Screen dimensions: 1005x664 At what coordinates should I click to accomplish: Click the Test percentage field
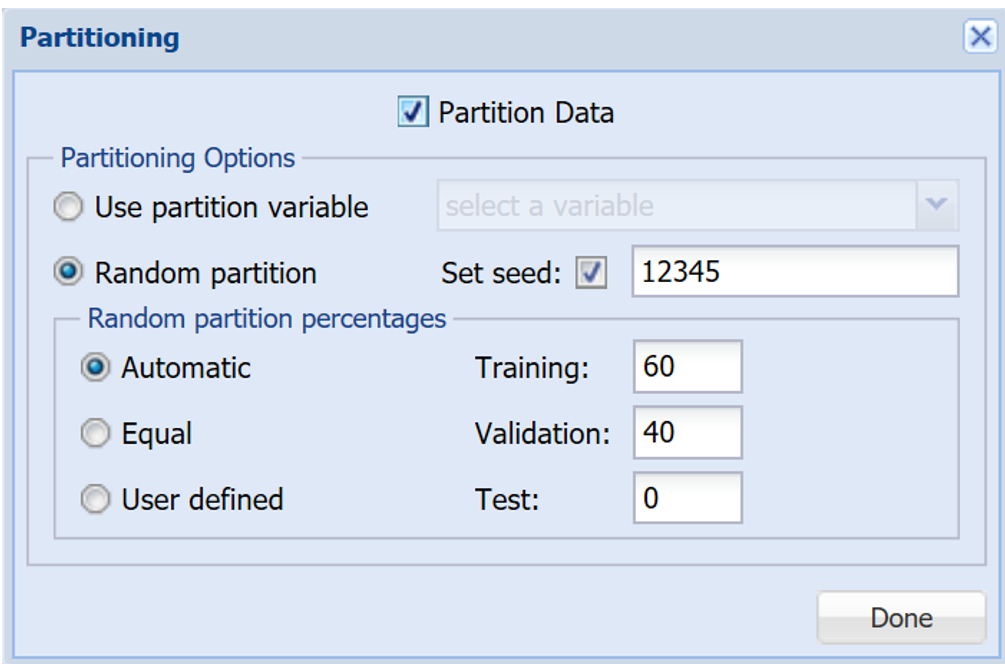(x=687, y=498)
